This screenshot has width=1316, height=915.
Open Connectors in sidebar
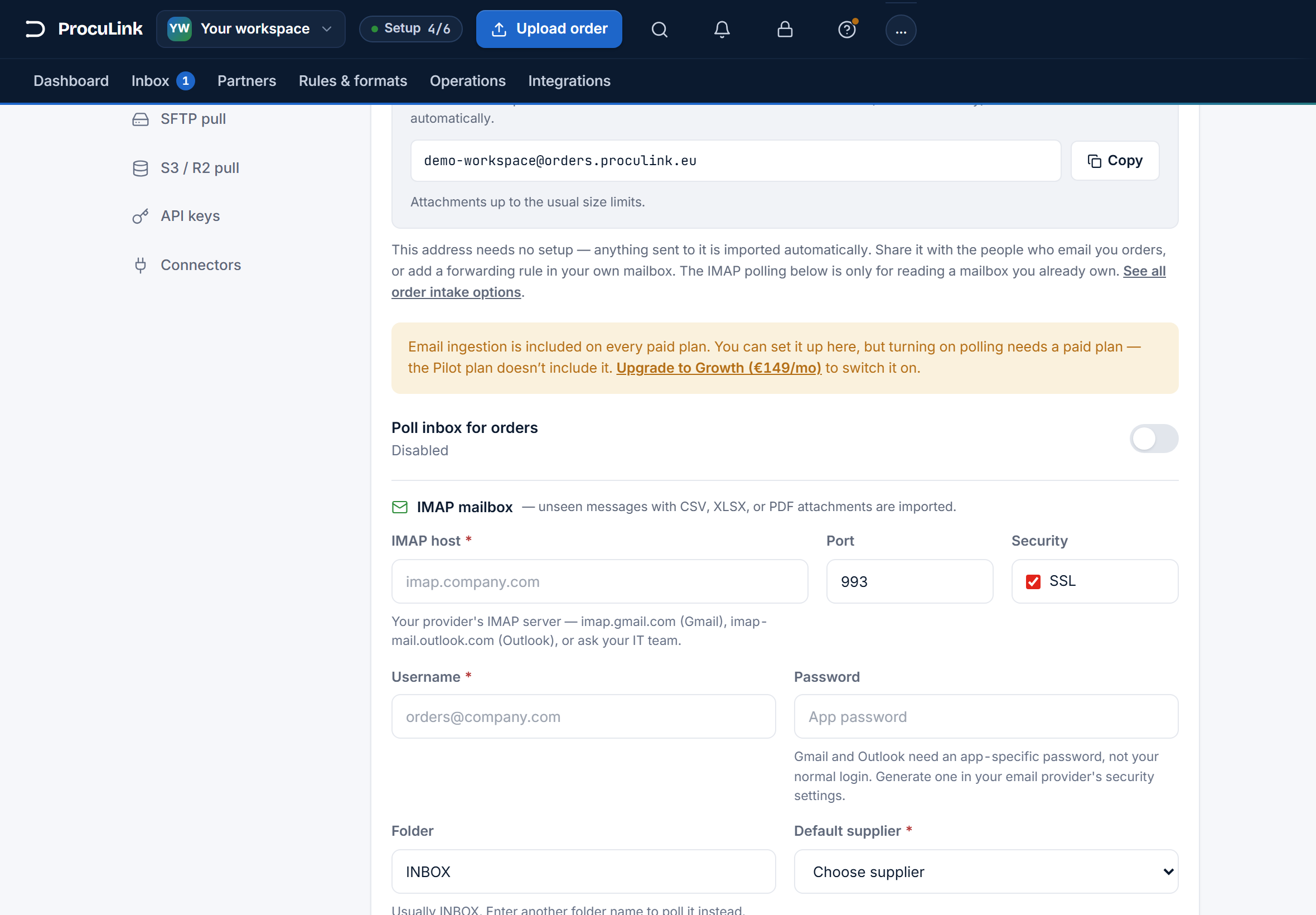click(201, 265)
